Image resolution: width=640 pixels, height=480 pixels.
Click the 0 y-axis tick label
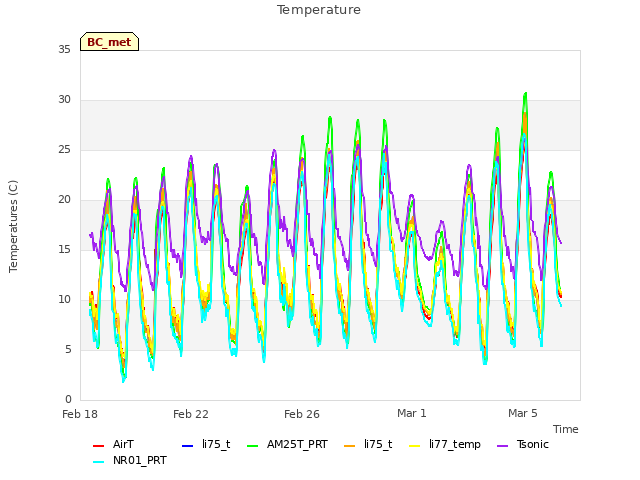[68, 399]
